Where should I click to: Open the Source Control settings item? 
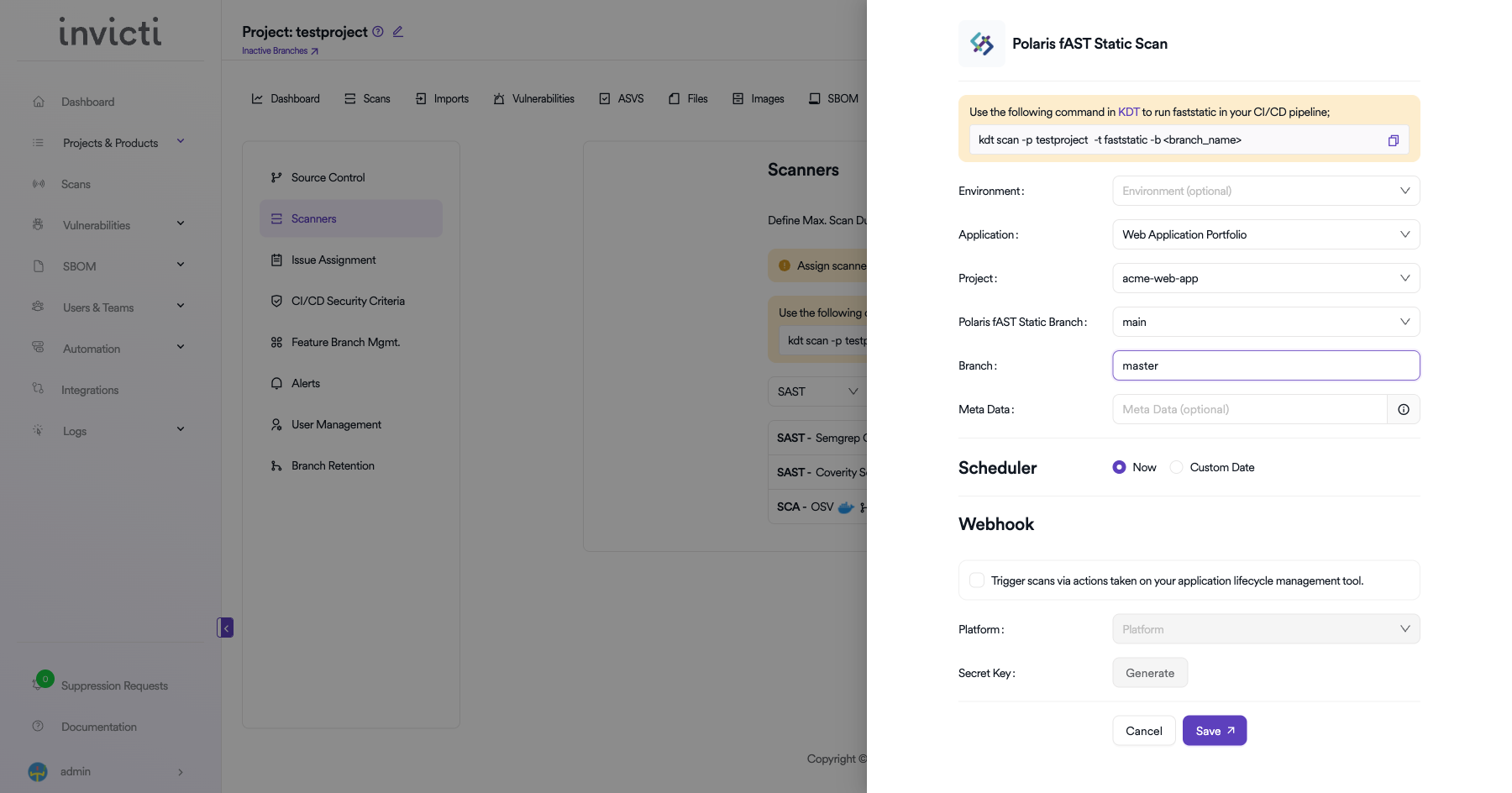pos(328,177)
